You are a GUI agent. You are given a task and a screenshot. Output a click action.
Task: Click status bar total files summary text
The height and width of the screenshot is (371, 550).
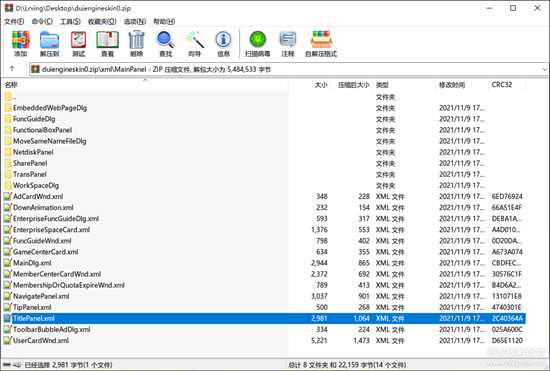pyautogui.click(x=347, y=365)
